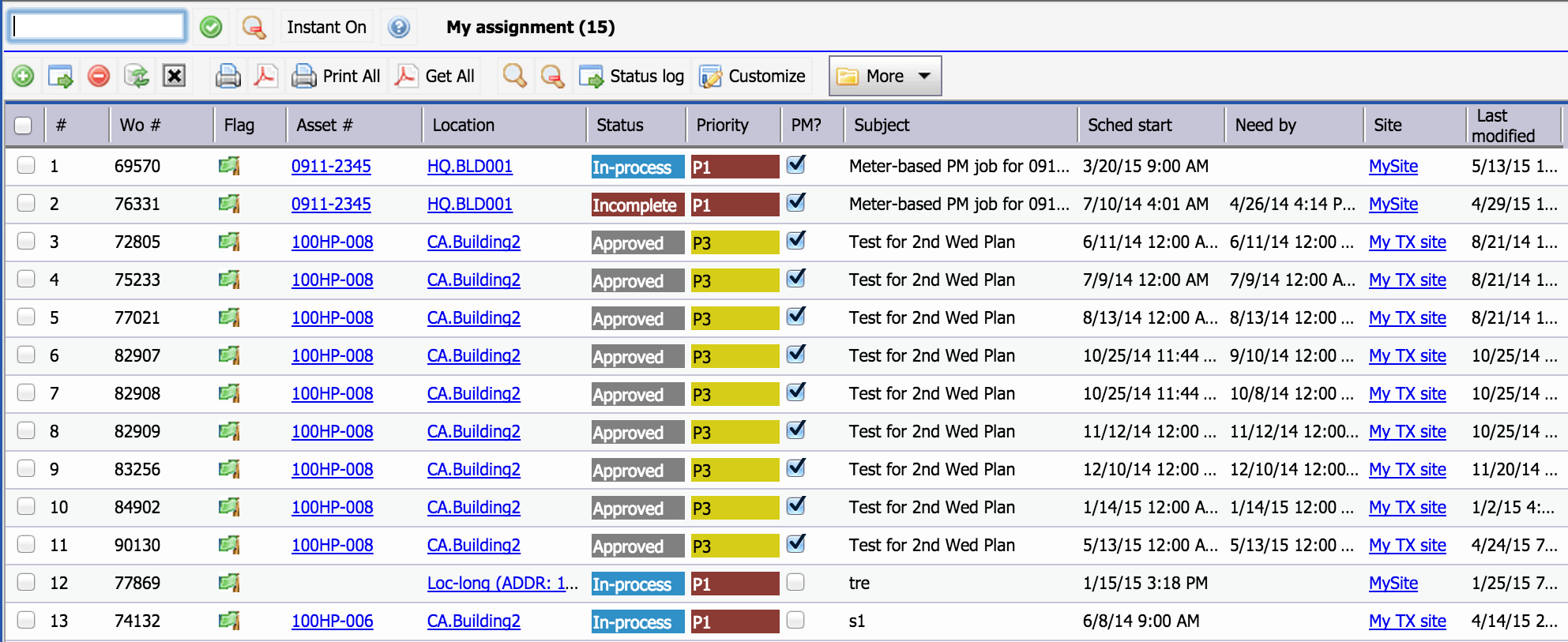Check the row checkbox for work order 77021

point(26,317)
